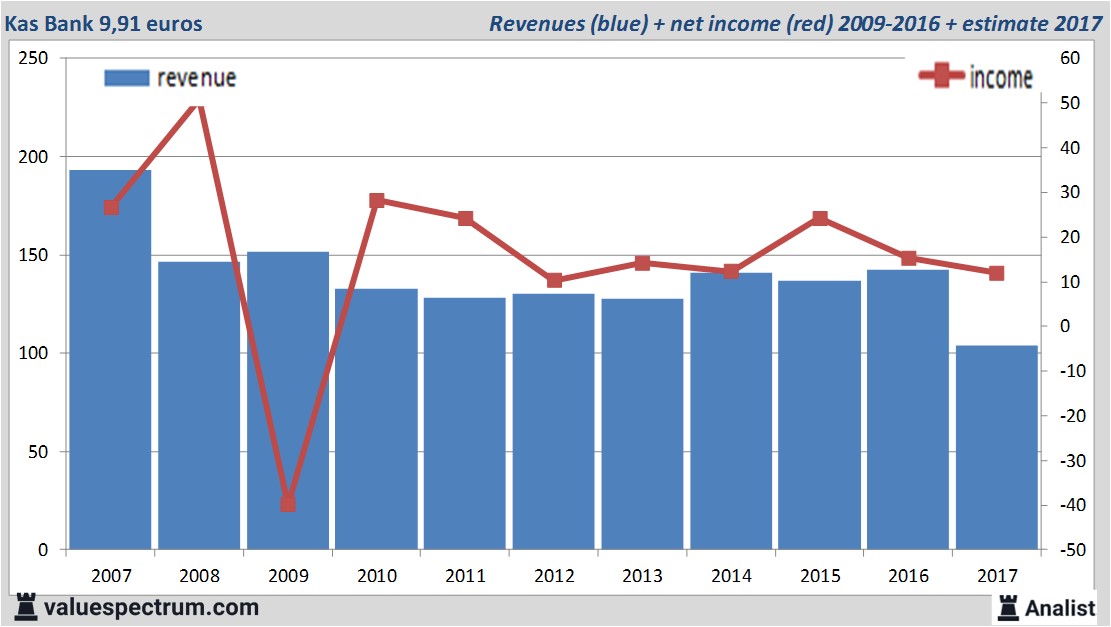Select the 2009 revenue bar
Viewport: 1111px width, 627px height.
[x=288, y=400]
